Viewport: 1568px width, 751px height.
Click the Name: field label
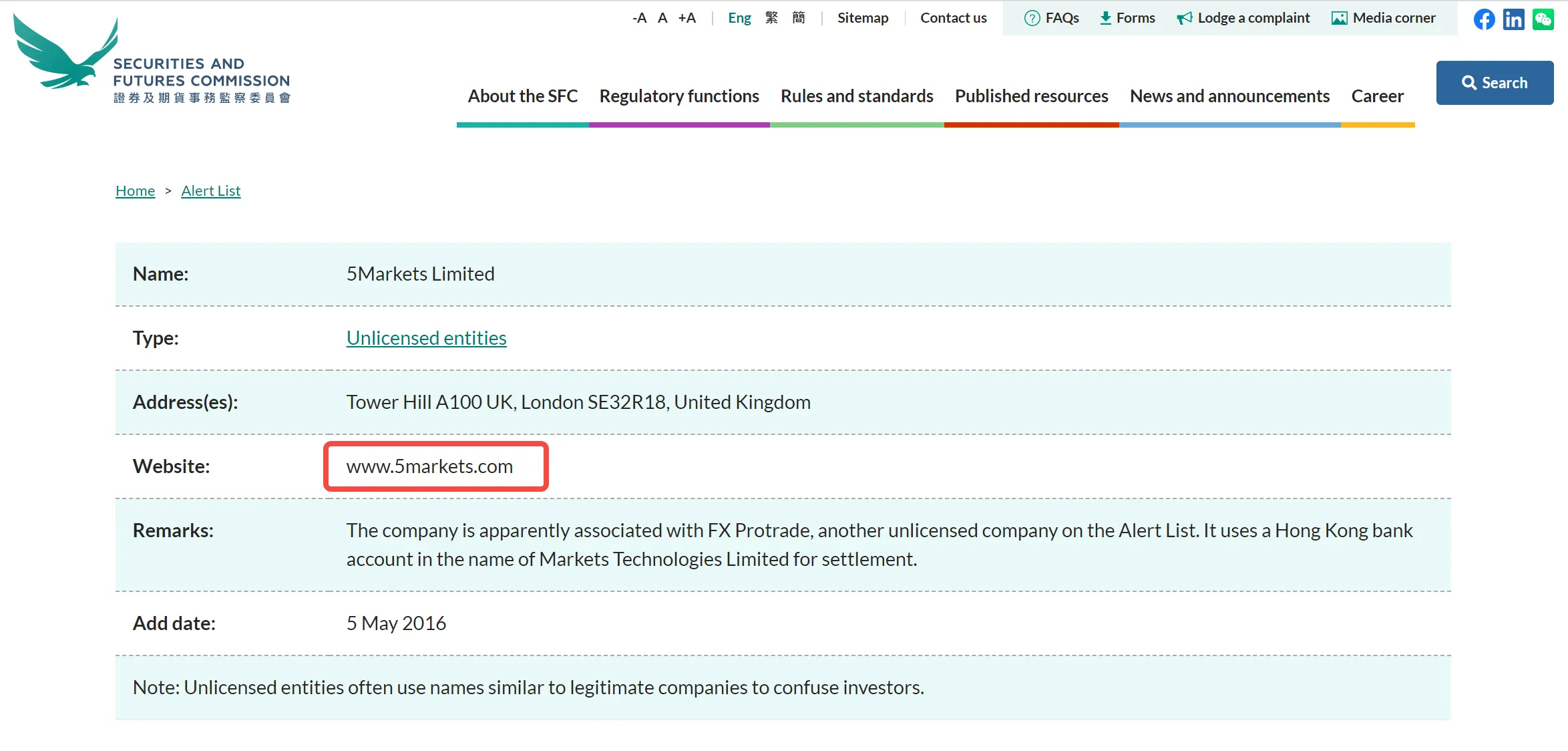(160, 274)
